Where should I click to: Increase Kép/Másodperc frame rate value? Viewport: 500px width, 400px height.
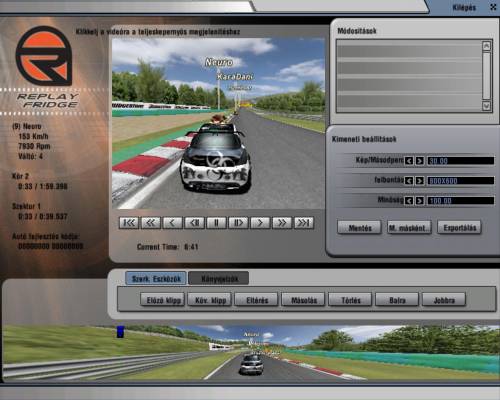420,161
